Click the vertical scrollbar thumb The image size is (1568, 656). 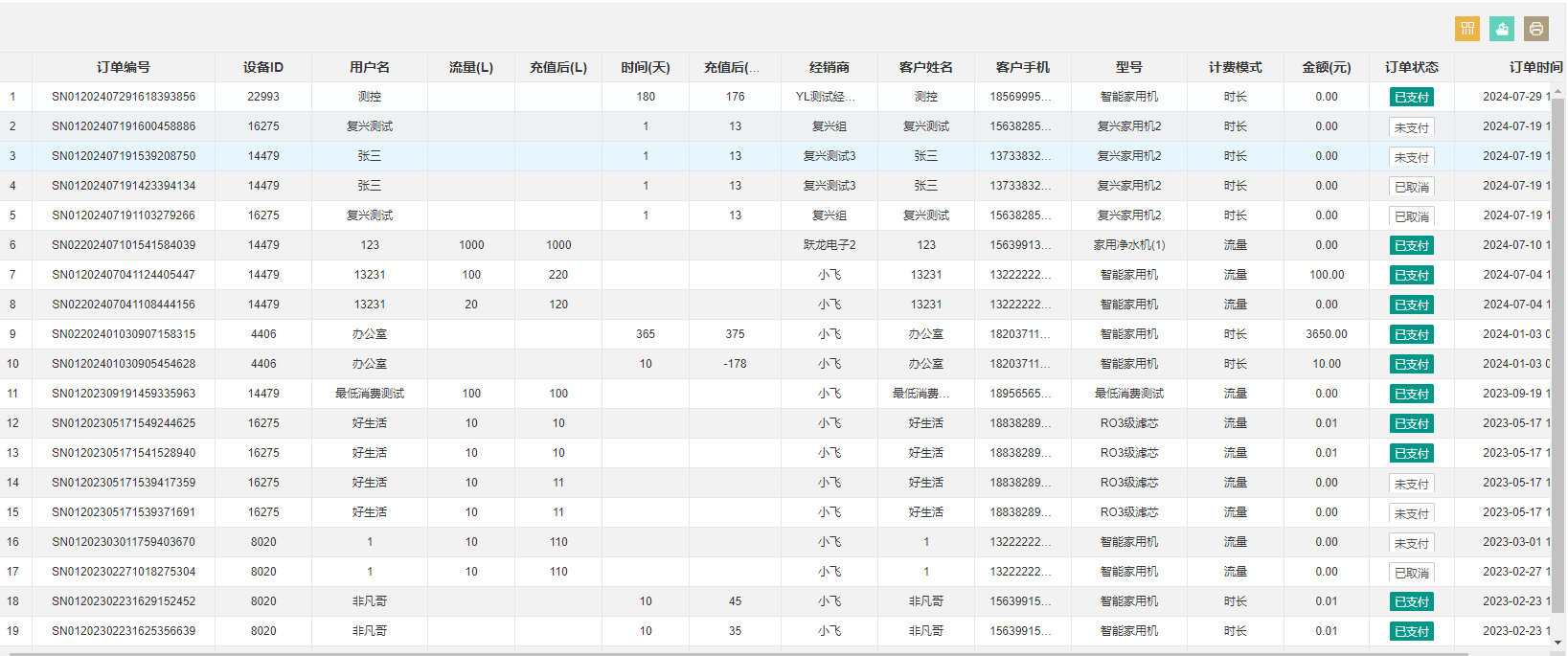click(1559, 354)
